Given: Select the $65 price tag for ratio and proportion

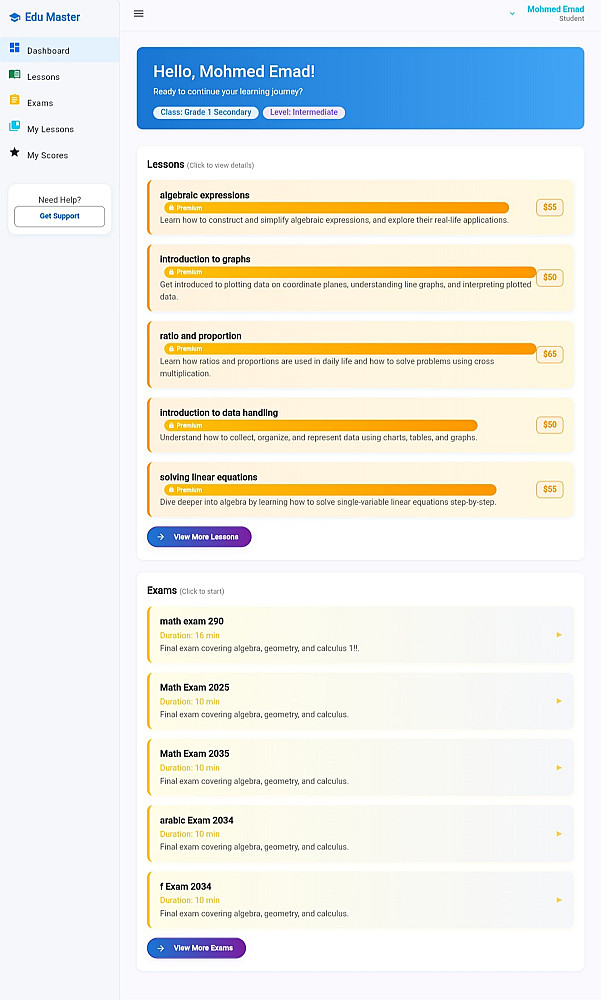Looking at the screenshot, I should [549, 354].
